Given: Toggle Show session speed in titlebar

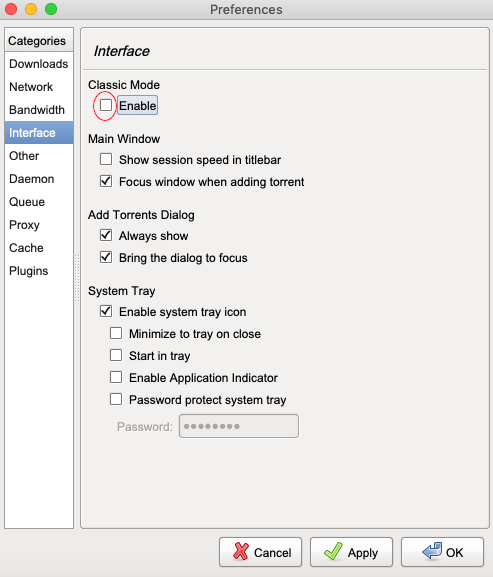Looking at the screenshot, I should point(106,159).
